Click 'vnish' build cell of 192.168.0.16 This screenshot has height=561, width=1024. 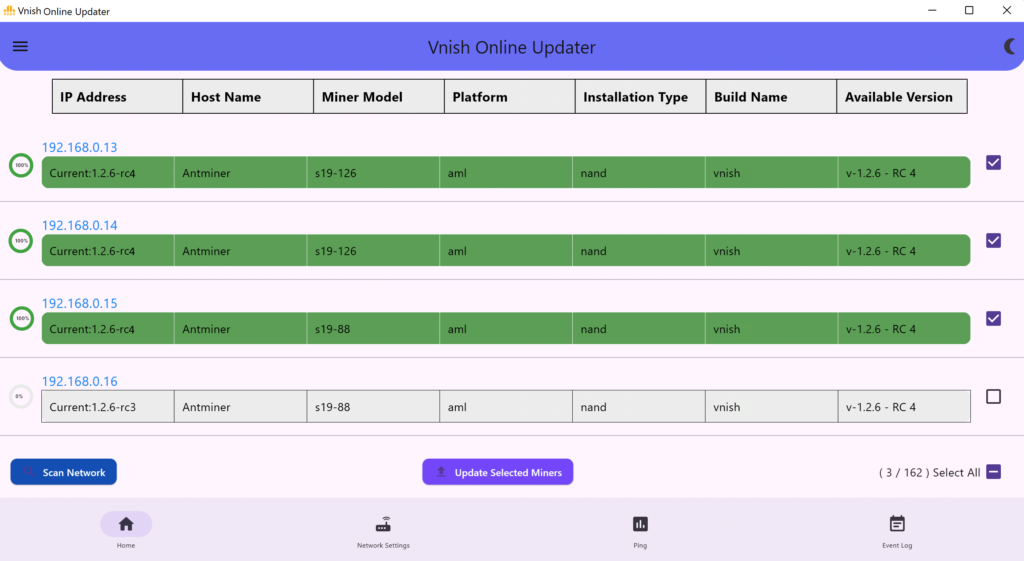point(771,407)
